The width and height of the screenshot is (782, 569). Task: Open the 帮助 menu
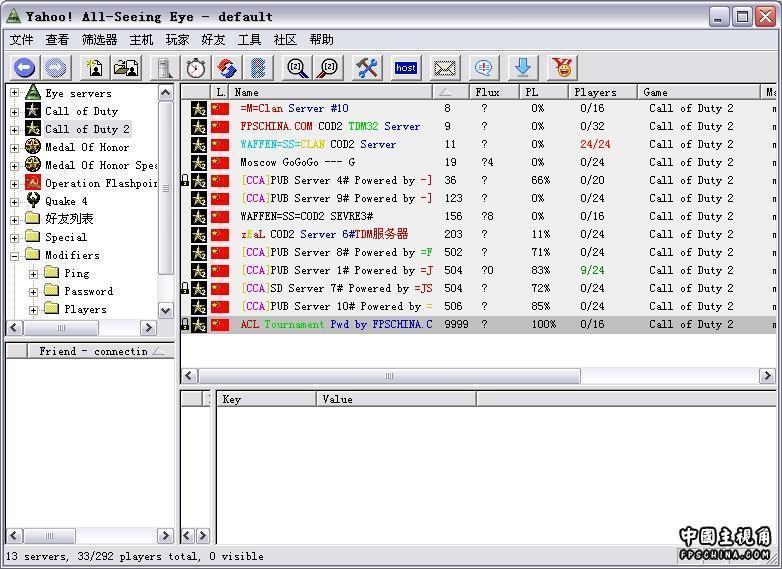(x=321, y=39)
